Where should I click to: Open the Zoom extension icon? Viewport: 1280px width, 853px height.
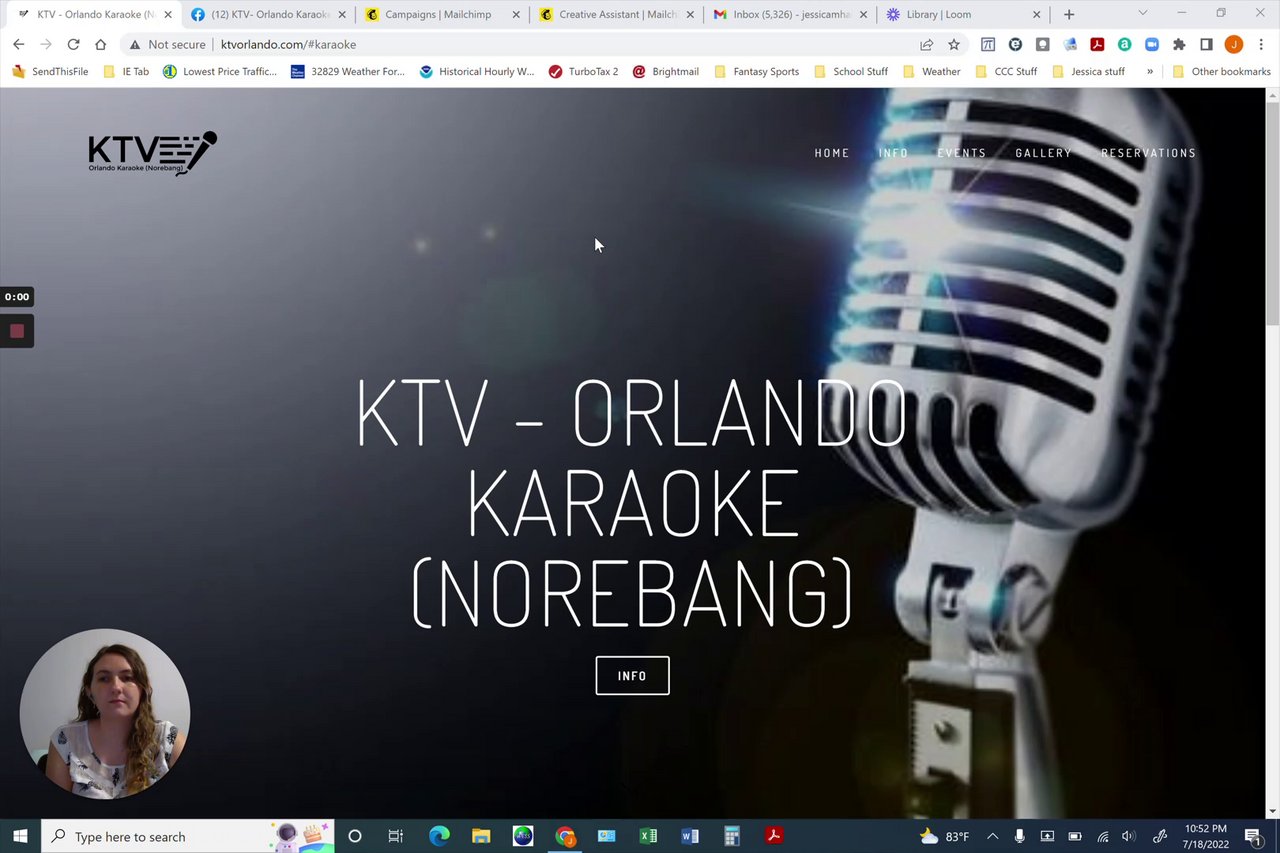[1151, 44]
